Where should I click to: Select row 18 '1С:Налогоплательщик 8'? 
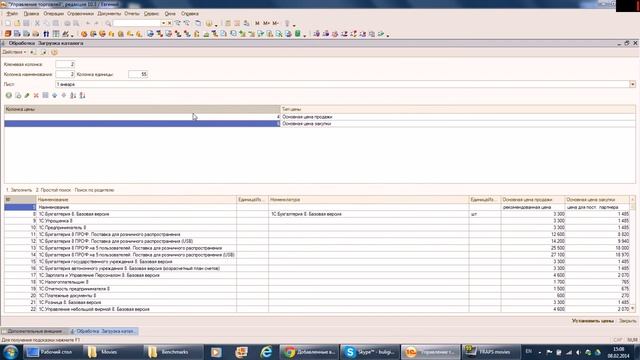(317, 282)
